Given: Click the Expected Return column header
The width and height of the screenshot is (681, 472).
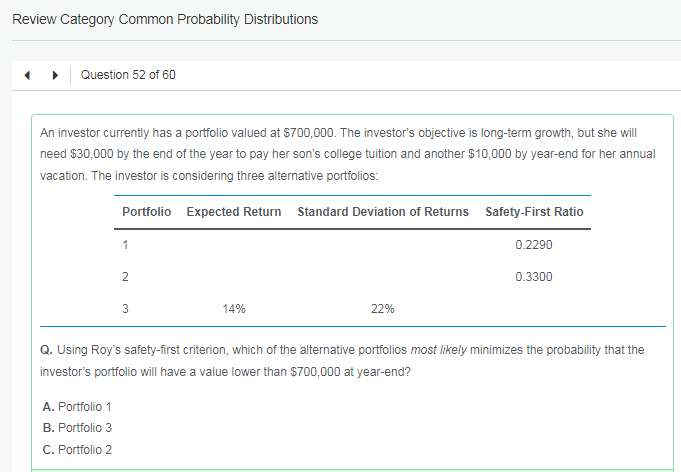Looking at the screenshot, I should click(x=233, y=212).
